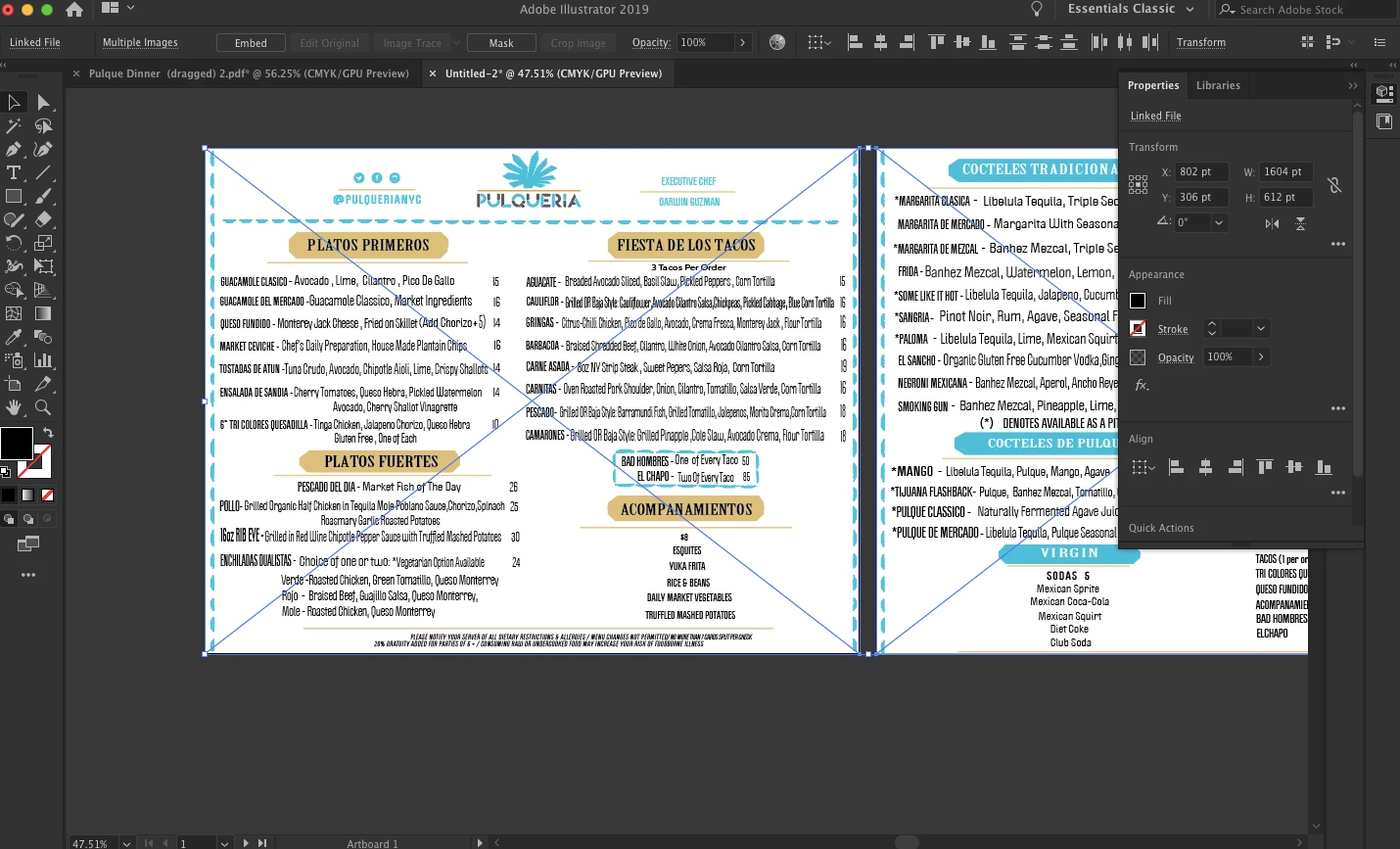Viewport: 1400px width, 849px height.
Task: Open the Align To dropdown in control bar
Action: click(819, 42)
